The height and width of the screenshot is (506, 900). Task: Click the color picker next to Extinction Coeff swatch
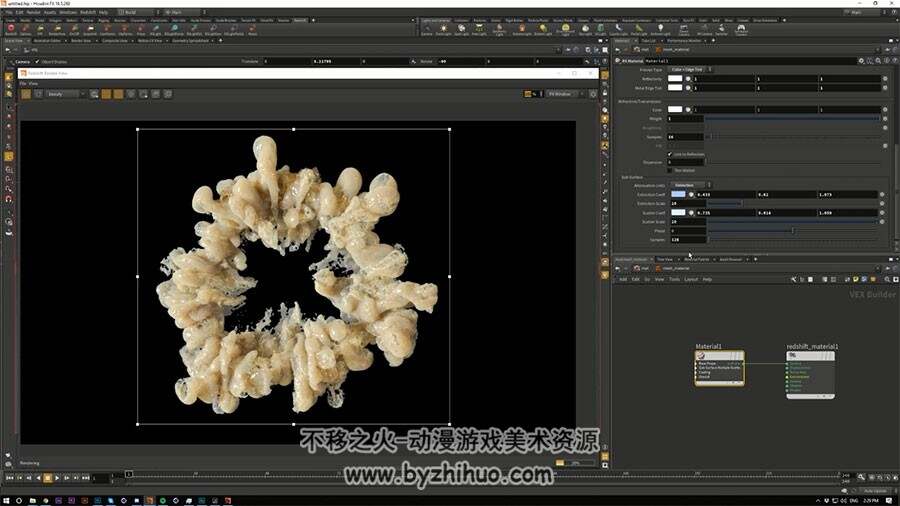(x=691, y=194)
